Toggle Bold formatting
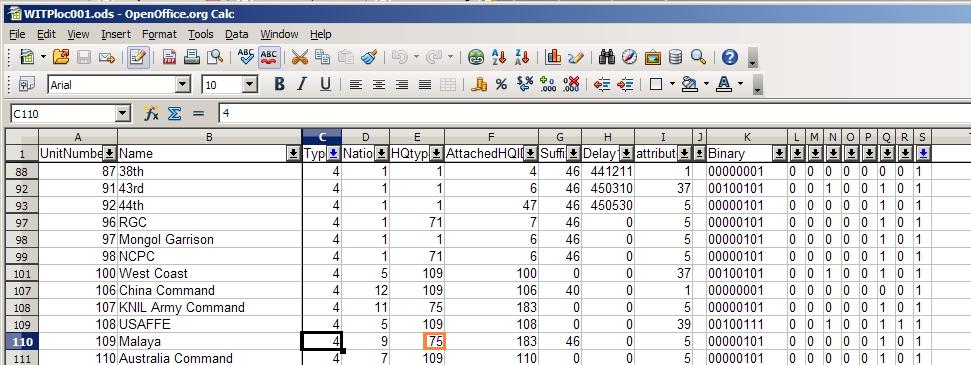Screen dimensions: 971x365 [x=279, y=84]
